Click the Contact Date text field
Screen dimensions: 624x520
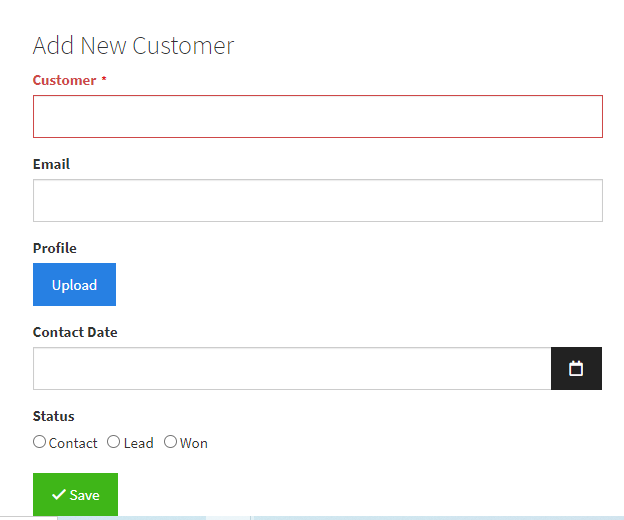[x=292, y=368]
